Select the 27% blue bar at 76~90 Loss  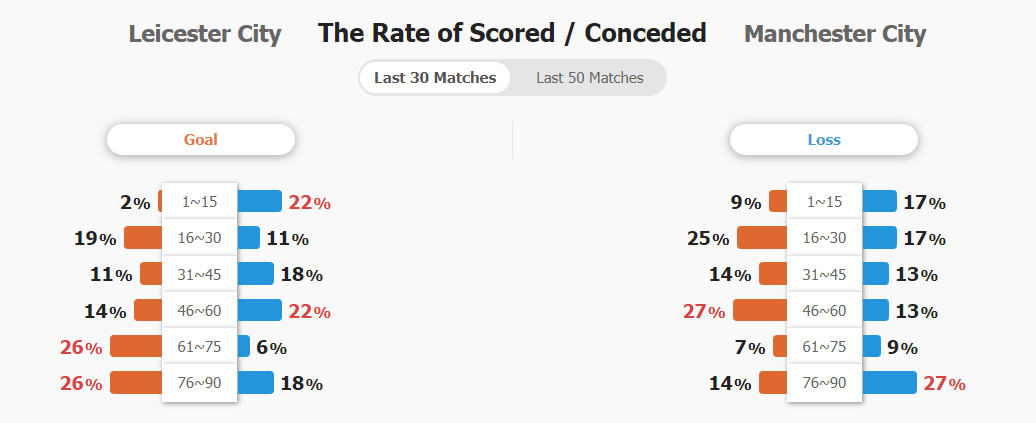tap(889, 383)
